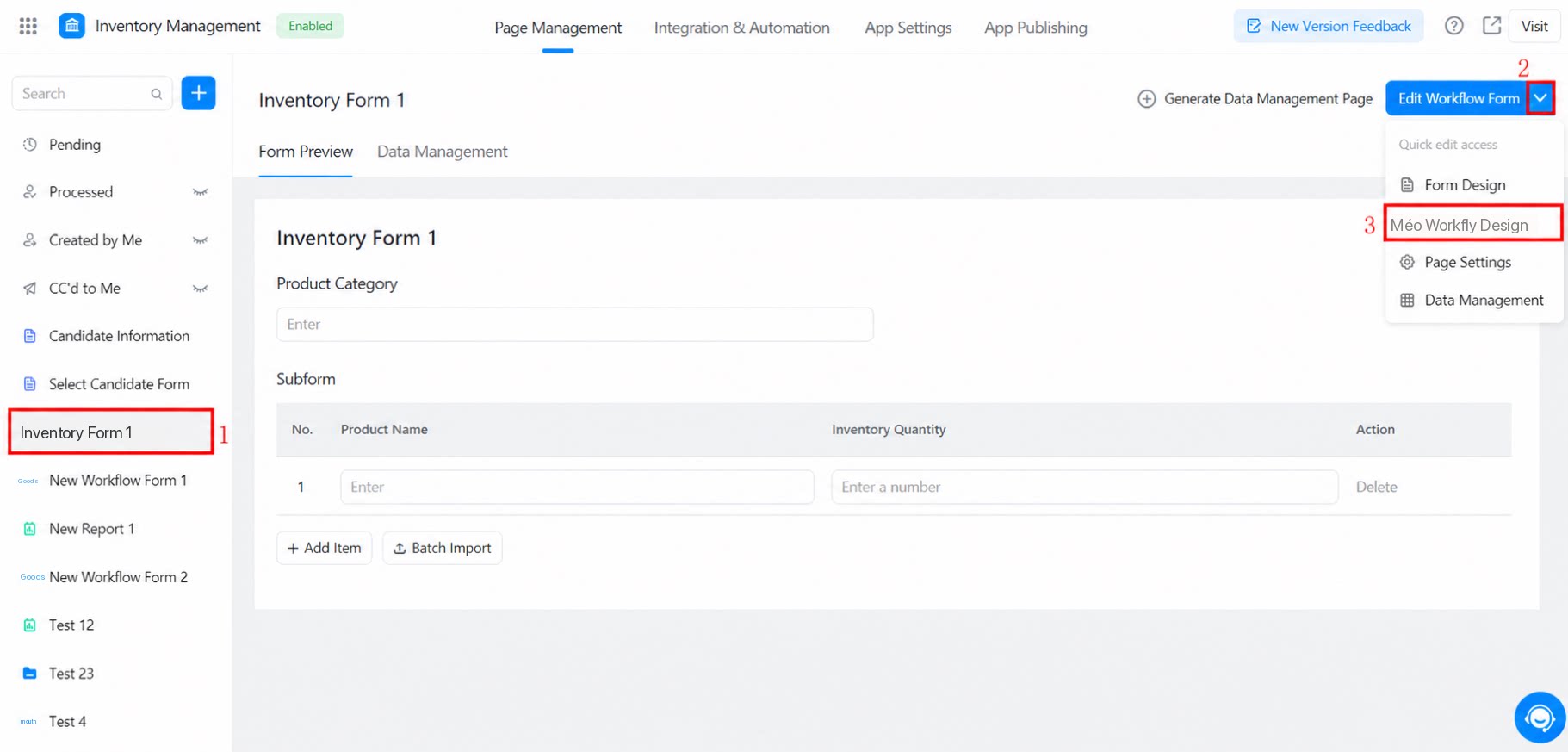This screenshot has height=752, width=1568.
Task: Open the blue chat support bubble
Action: pyautogui.click(x=1540, y=717)
